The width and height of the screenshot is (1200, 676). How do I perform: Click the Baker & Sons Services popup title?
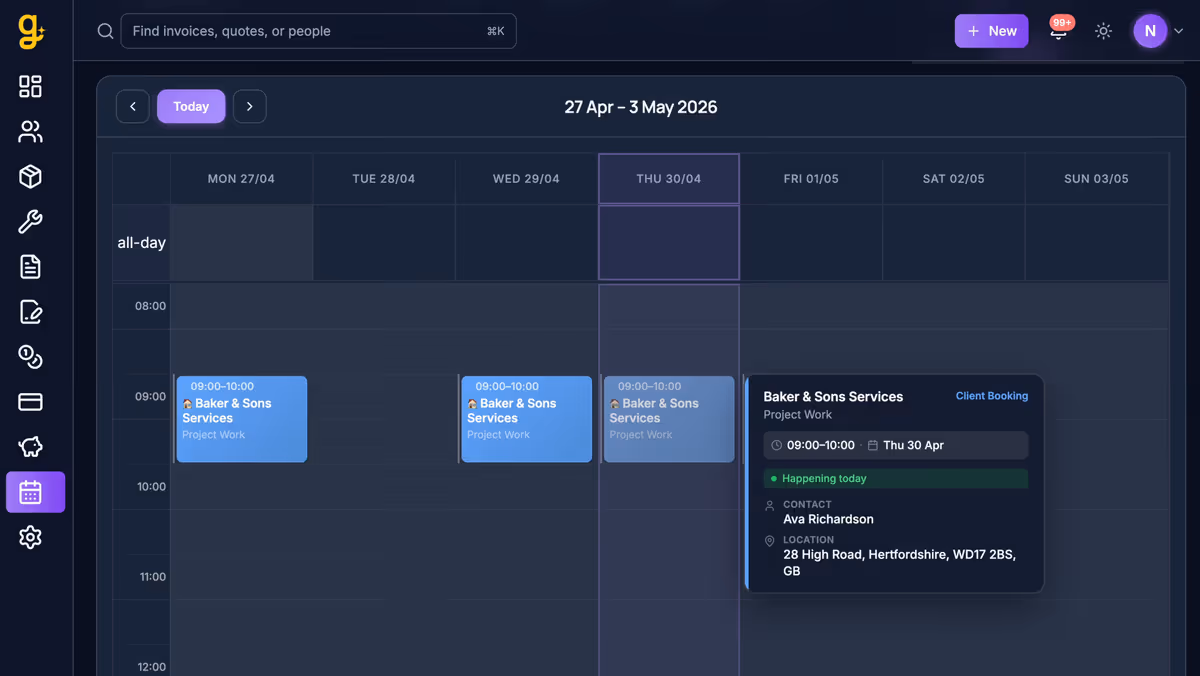833,397
